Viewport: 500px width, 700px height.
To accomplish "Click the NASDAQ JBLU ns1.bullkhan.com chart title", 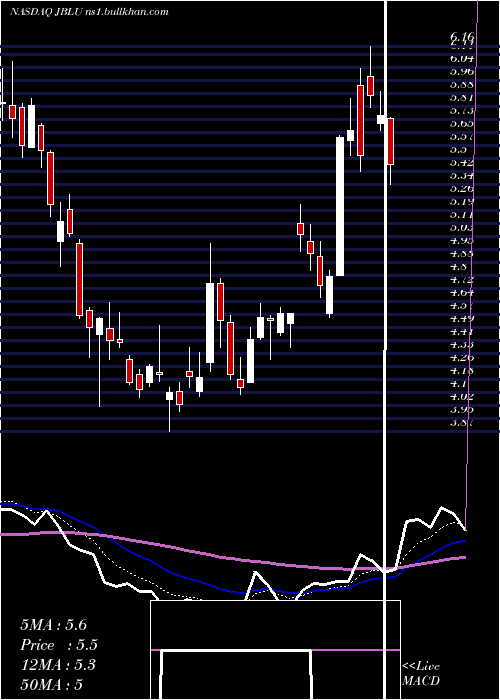I will click(89, 12).
